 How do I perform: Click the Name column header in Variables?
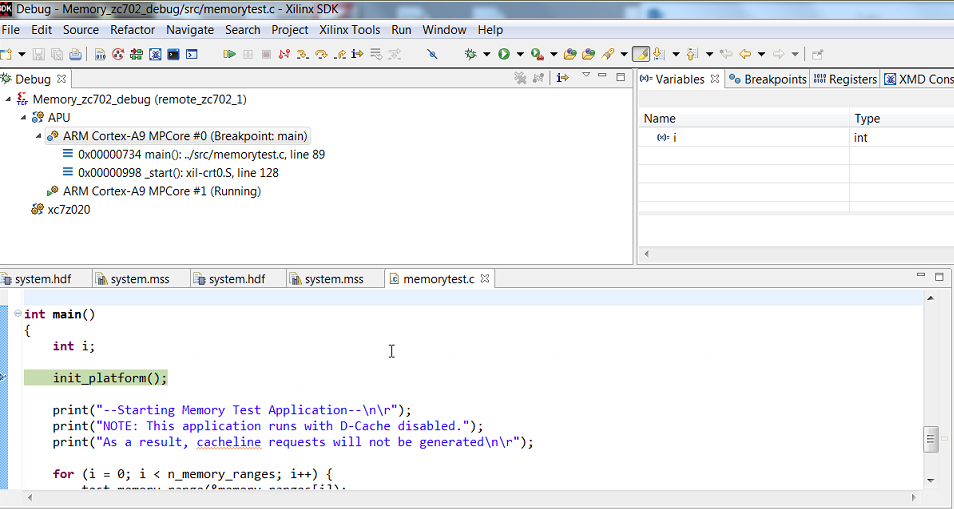[x=744, y=119]
